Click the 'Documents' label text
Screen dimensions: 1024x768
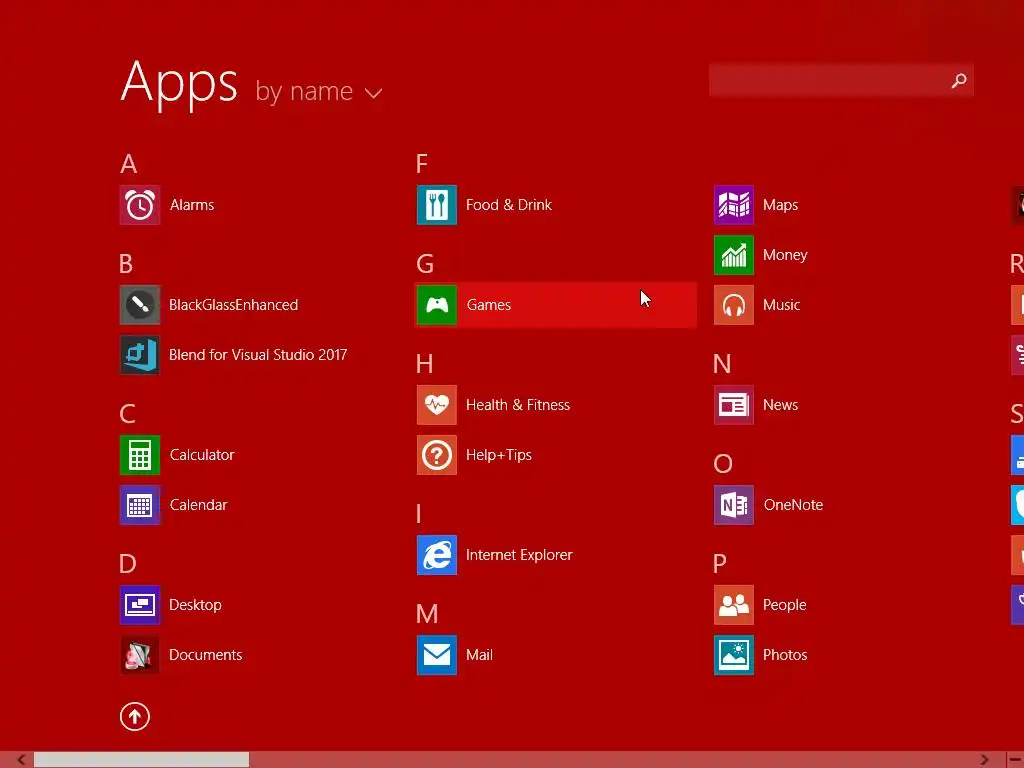pyautogui.click(x=206, y=655)
